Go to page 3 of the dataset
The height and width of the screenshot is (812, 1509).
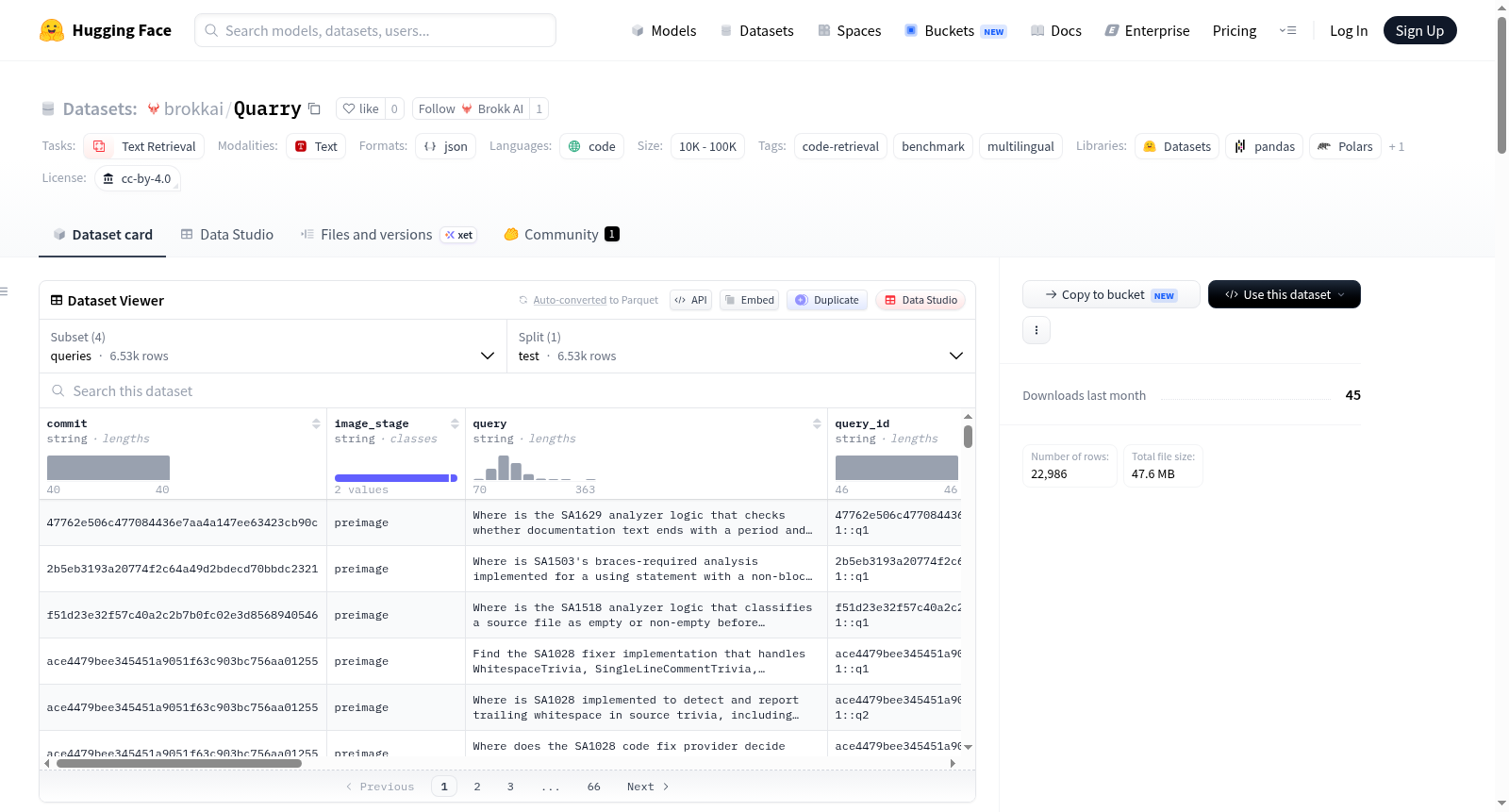click(x=510, y=787)
